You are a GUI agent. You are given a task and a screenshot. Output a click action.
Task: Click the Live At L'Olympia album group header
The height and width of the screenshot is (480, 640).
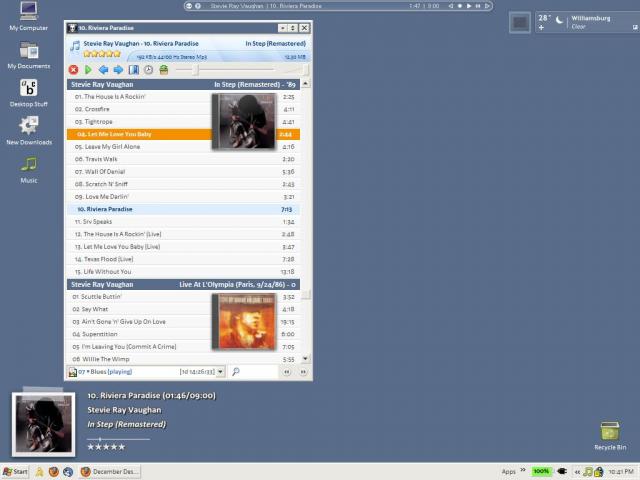pyautogui.click(x=183, y=284)
